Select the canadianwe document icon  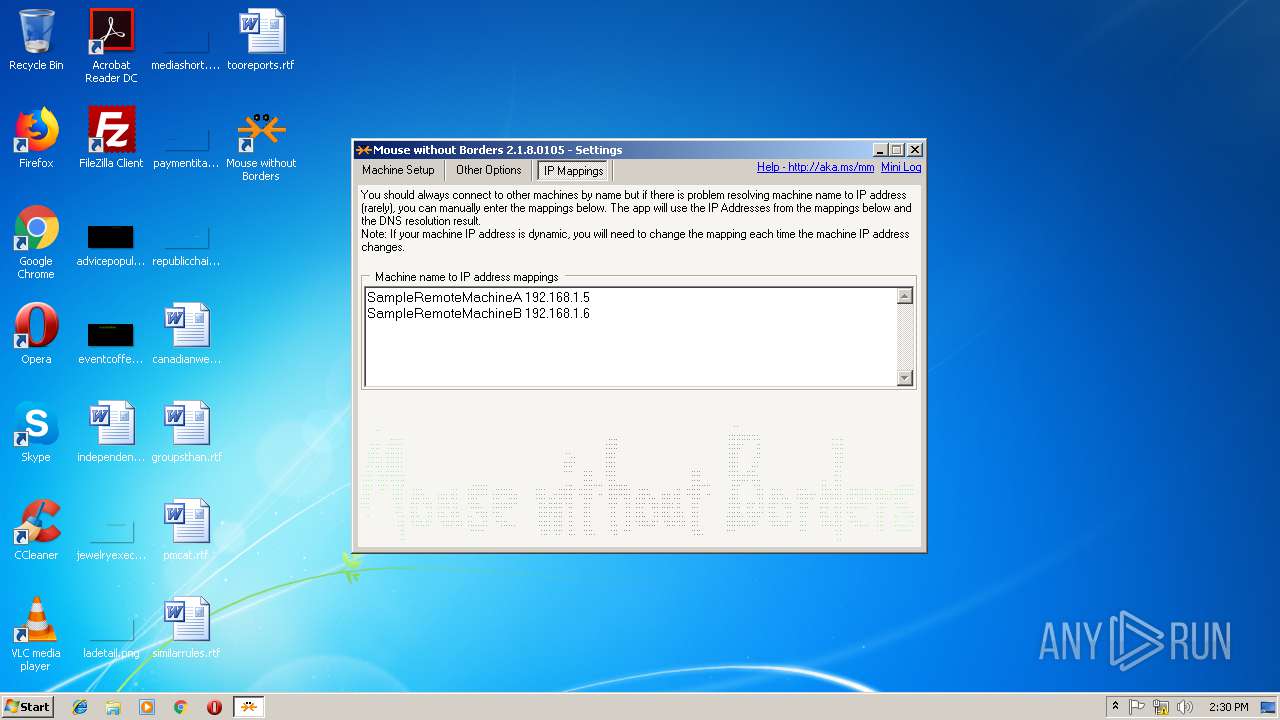click(186, 334)
